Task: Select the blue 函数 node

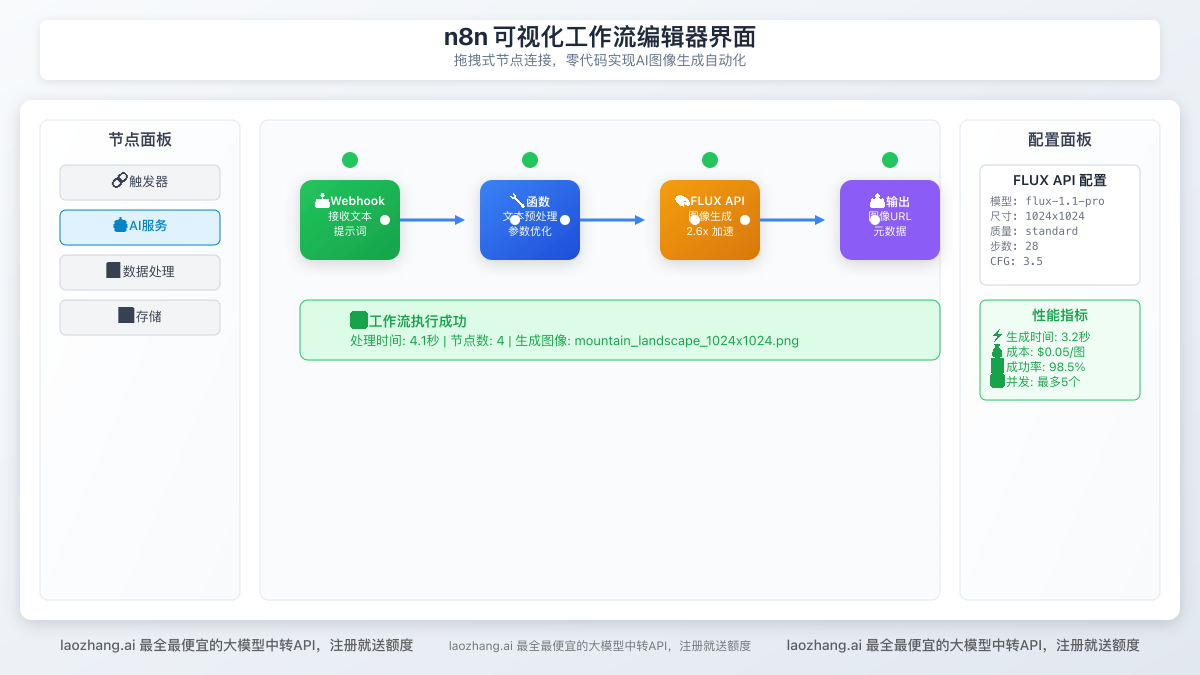Action: pyautogui.click(x=530, y=220)
